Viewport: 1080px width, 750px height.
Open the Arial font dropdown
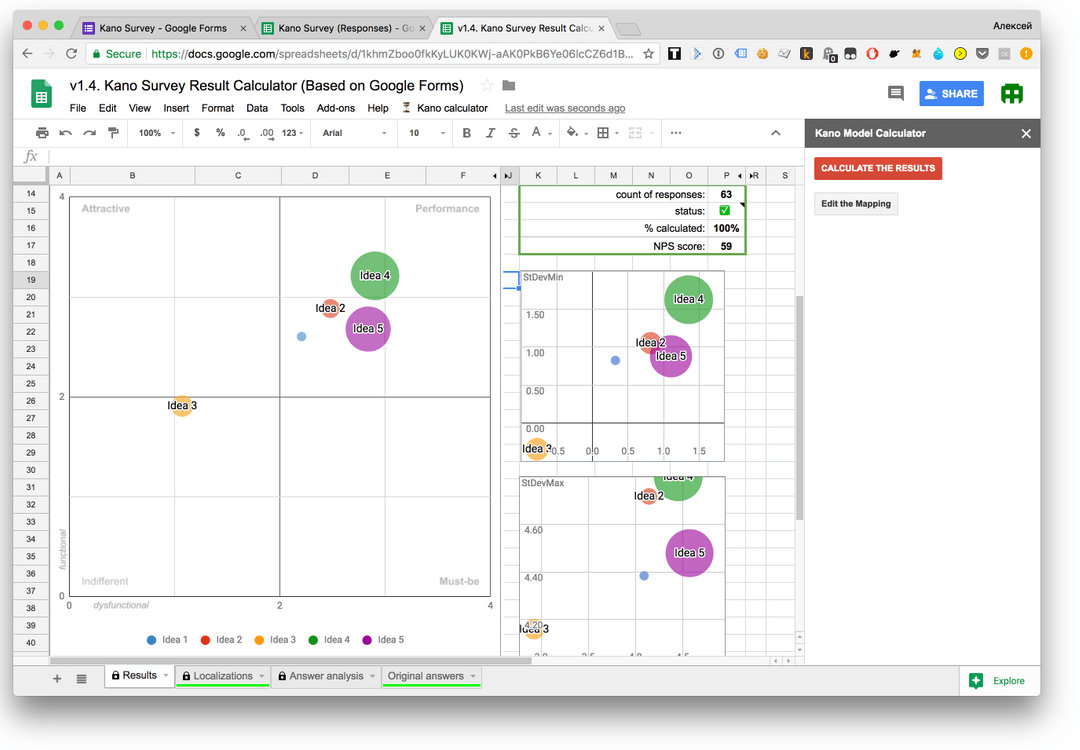click(x=354, y=133)
